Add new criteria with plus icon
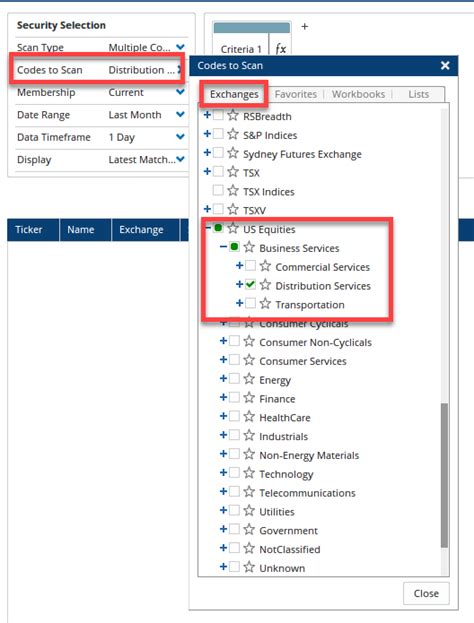This screenshot has width=474, height=623. point(304,27)
